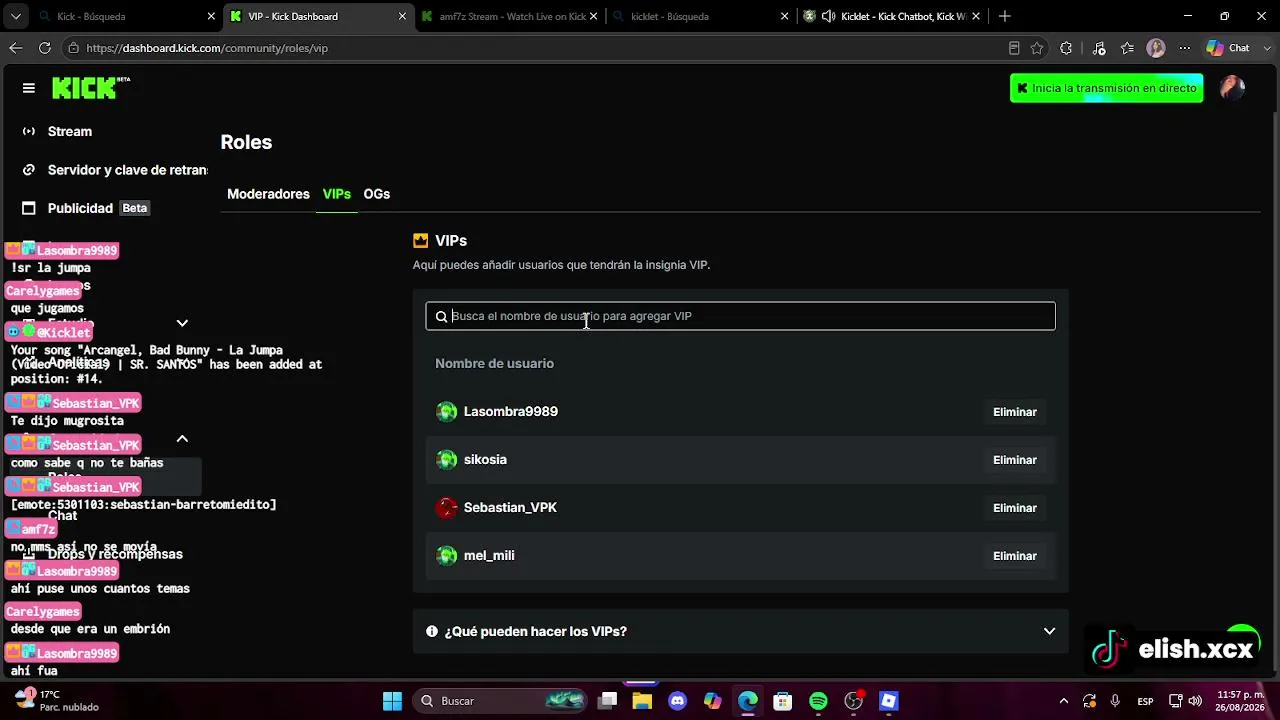The width and height of the screenshot is (1280, 720).
Task: Collapse the sidebar section with up chevron
Action: tap(182, 439)
